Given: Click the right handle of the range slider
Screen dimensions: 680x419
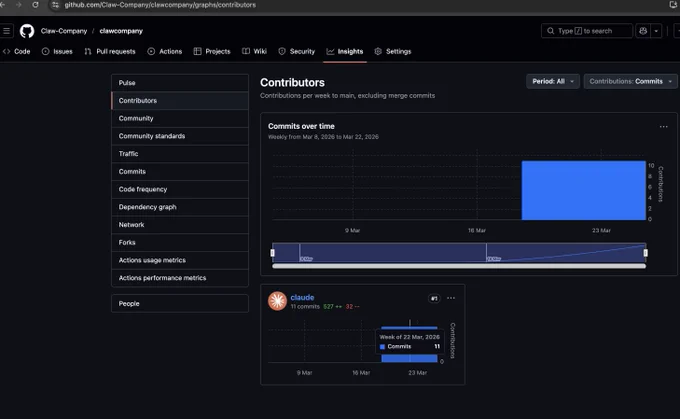Looking at the screenshot, I should [645, 253].
